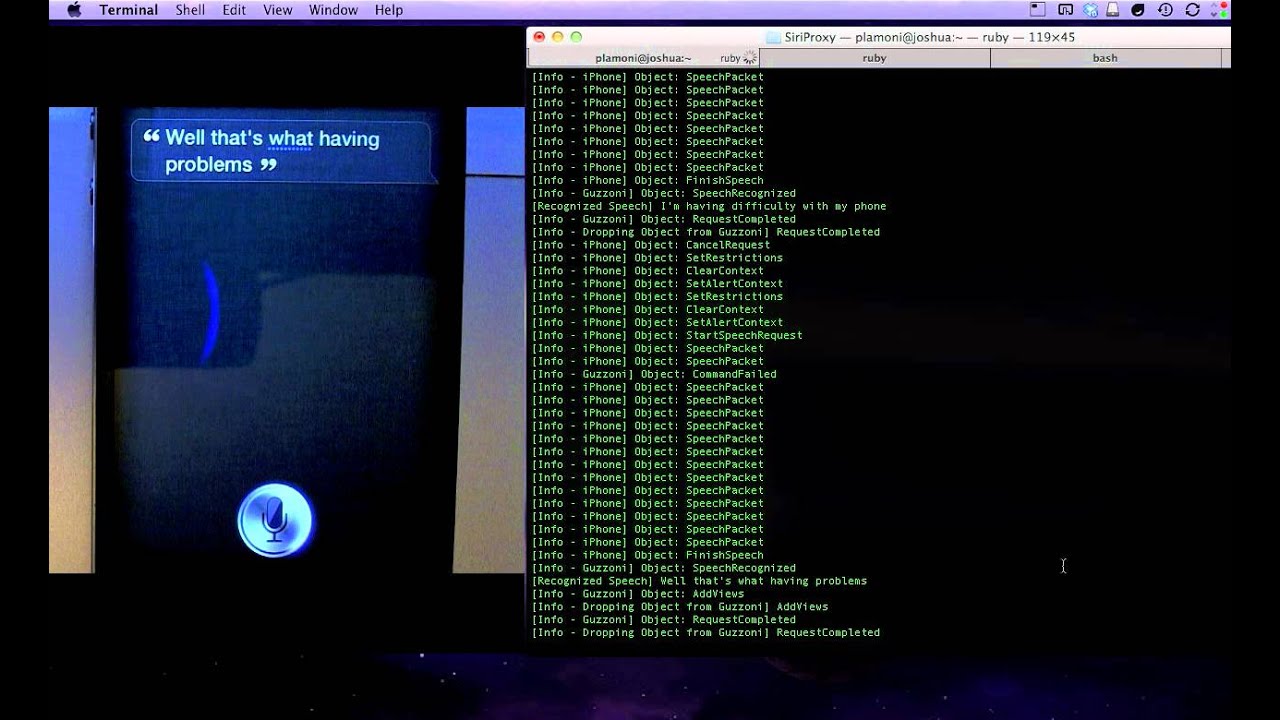Click the 'Guzzoni] Object: AddViews' log line

click(x=638, y=594)
